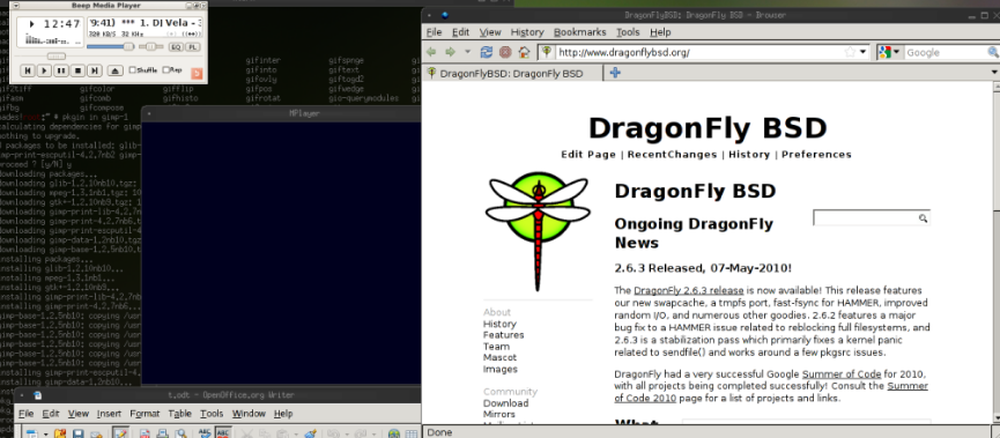Open browser View menu

tap(490, 32)
